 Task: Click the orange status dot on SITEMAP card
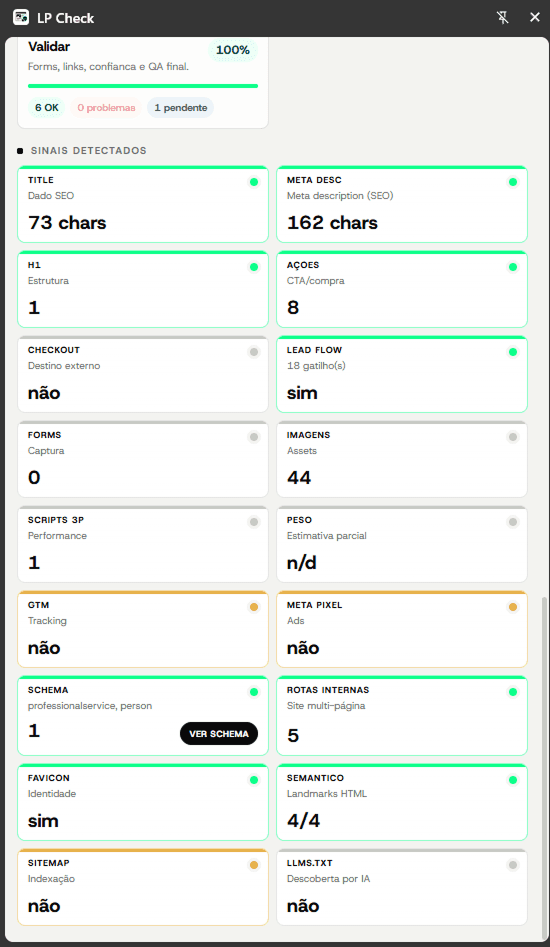pos(254,865)
